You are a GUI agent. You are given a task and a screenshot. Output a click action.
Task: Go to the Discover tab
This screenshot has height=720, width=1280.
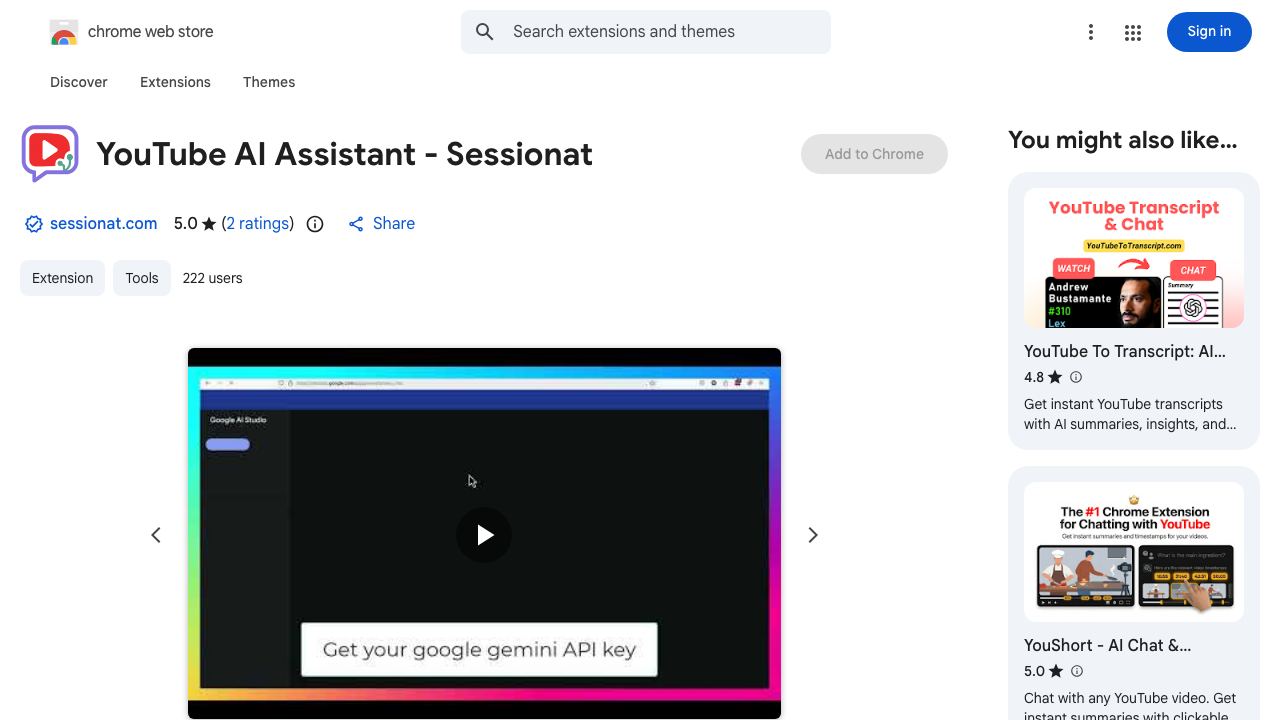[79, 82]
